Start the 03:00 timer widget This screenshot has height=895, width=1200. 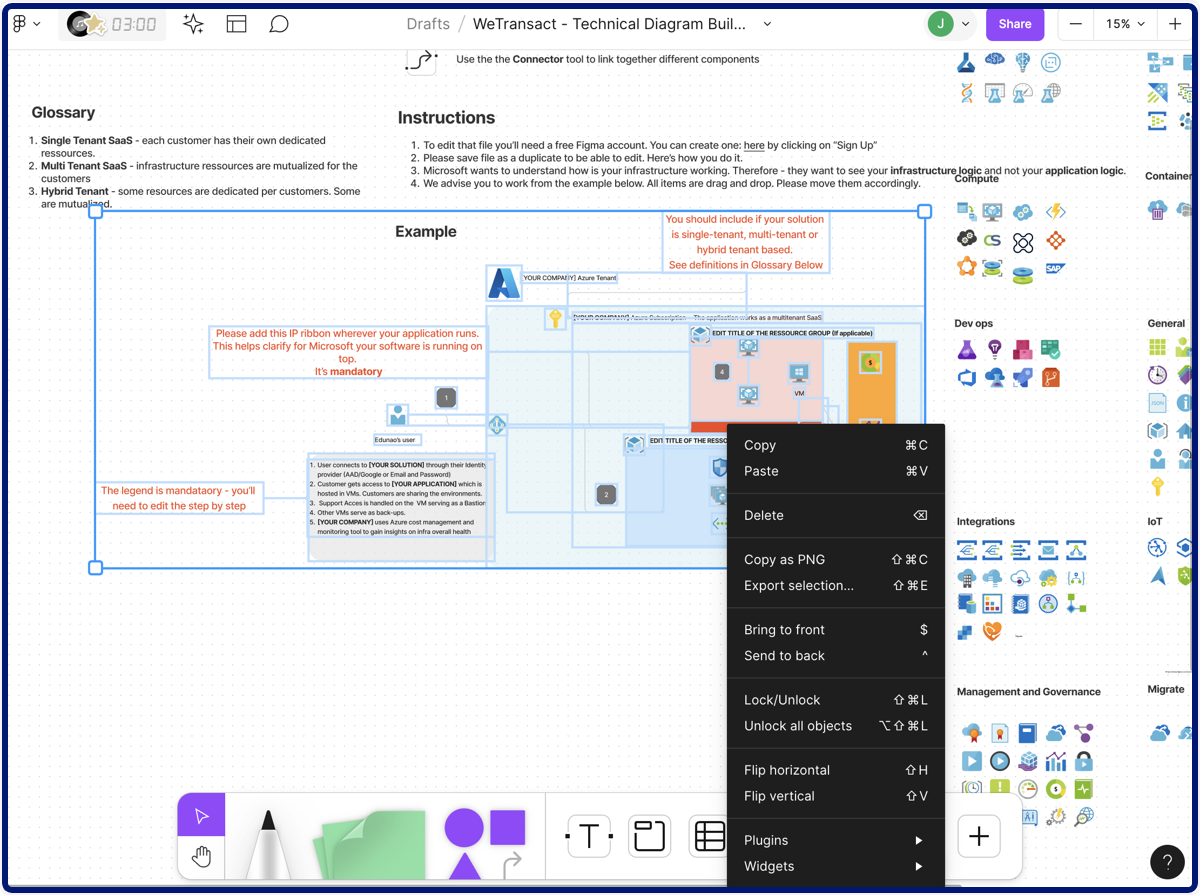tap(112, 24)
